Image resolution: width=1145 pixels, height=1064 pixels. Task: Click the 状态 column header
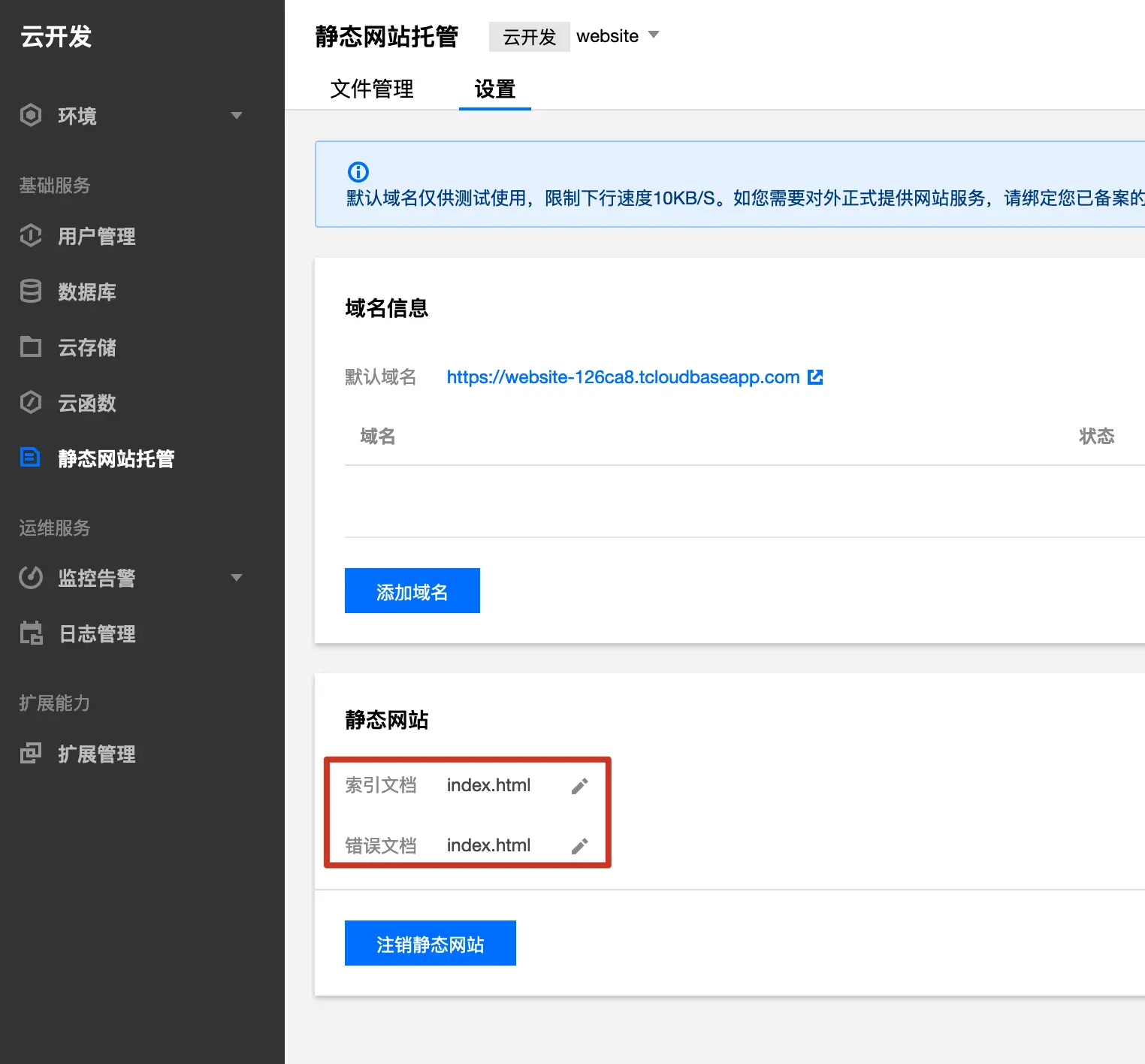coord(1097,436)
